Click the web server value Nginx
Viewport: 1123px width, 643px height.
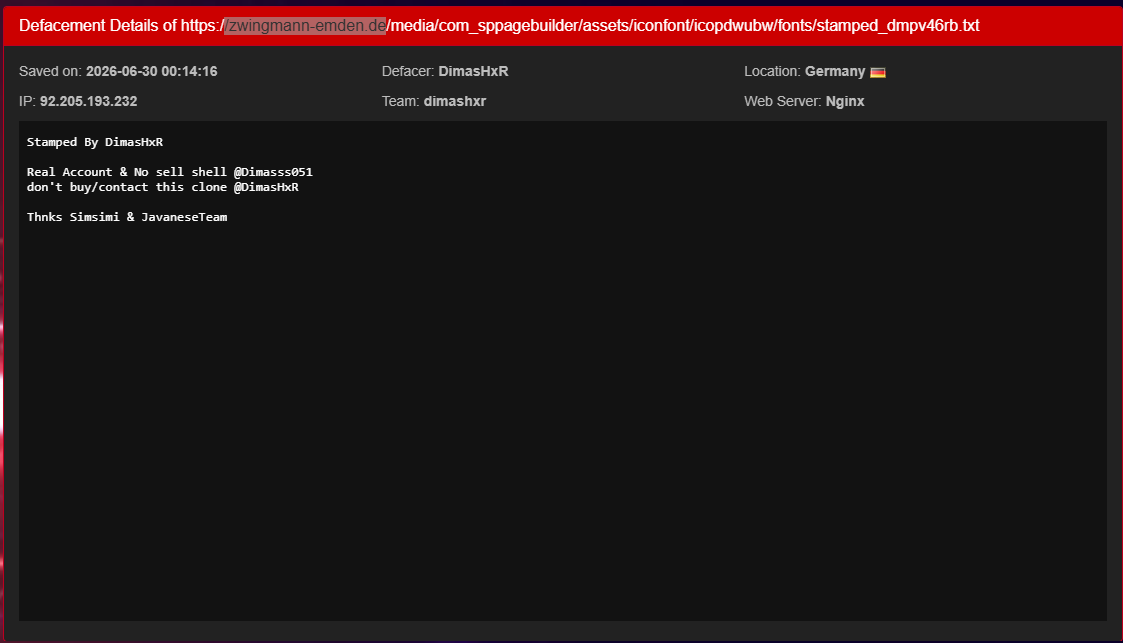click(845, 102)
